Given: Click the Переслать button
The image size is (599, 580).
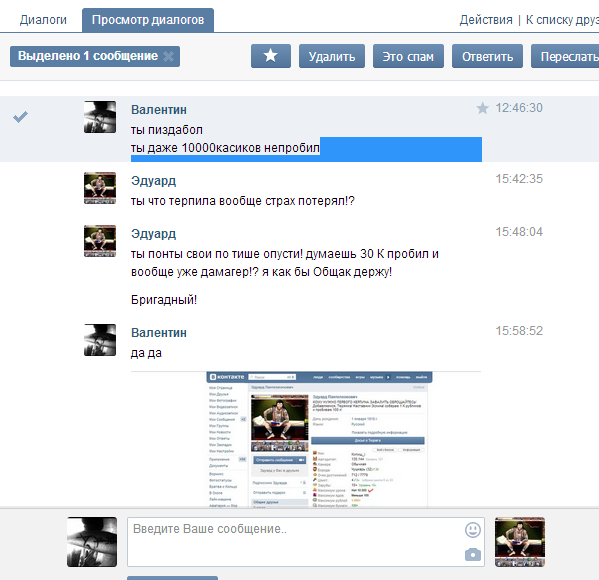Looking at the screenshot, I should click(565, 56).
